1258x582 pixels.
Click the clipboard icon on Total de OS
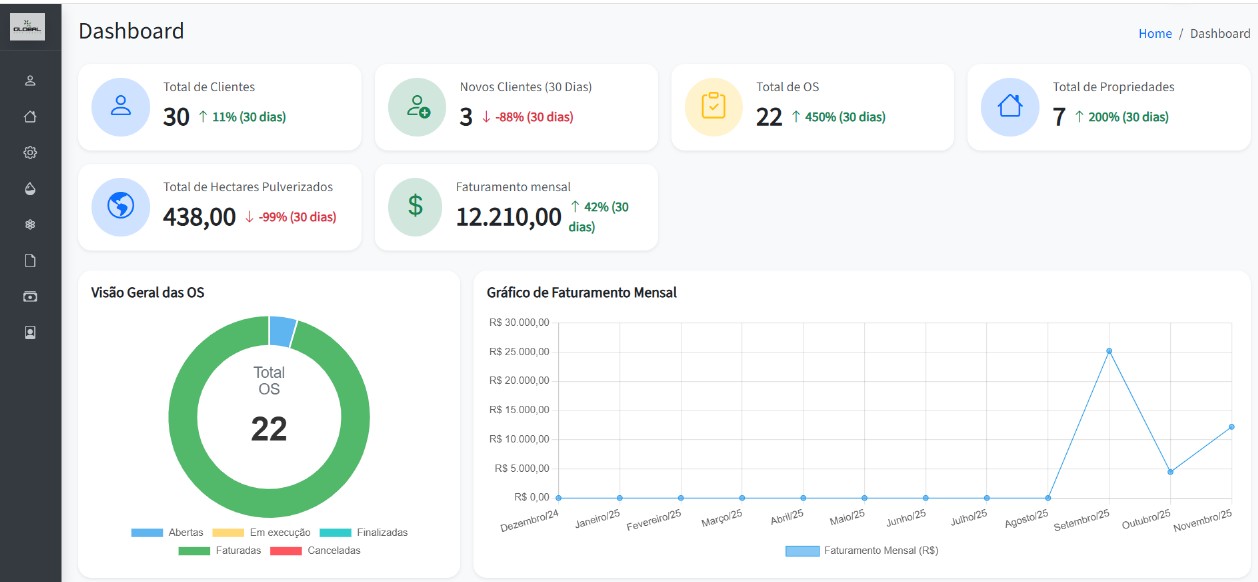tap(713, 106)
